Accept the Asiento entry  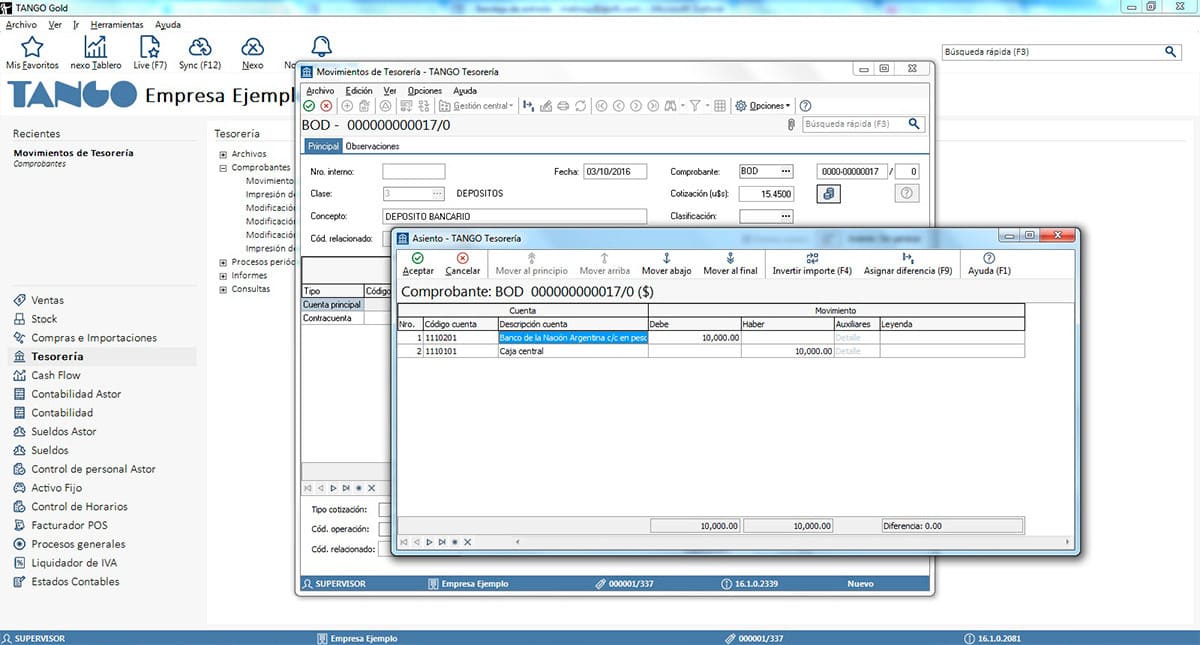[418, 264]
